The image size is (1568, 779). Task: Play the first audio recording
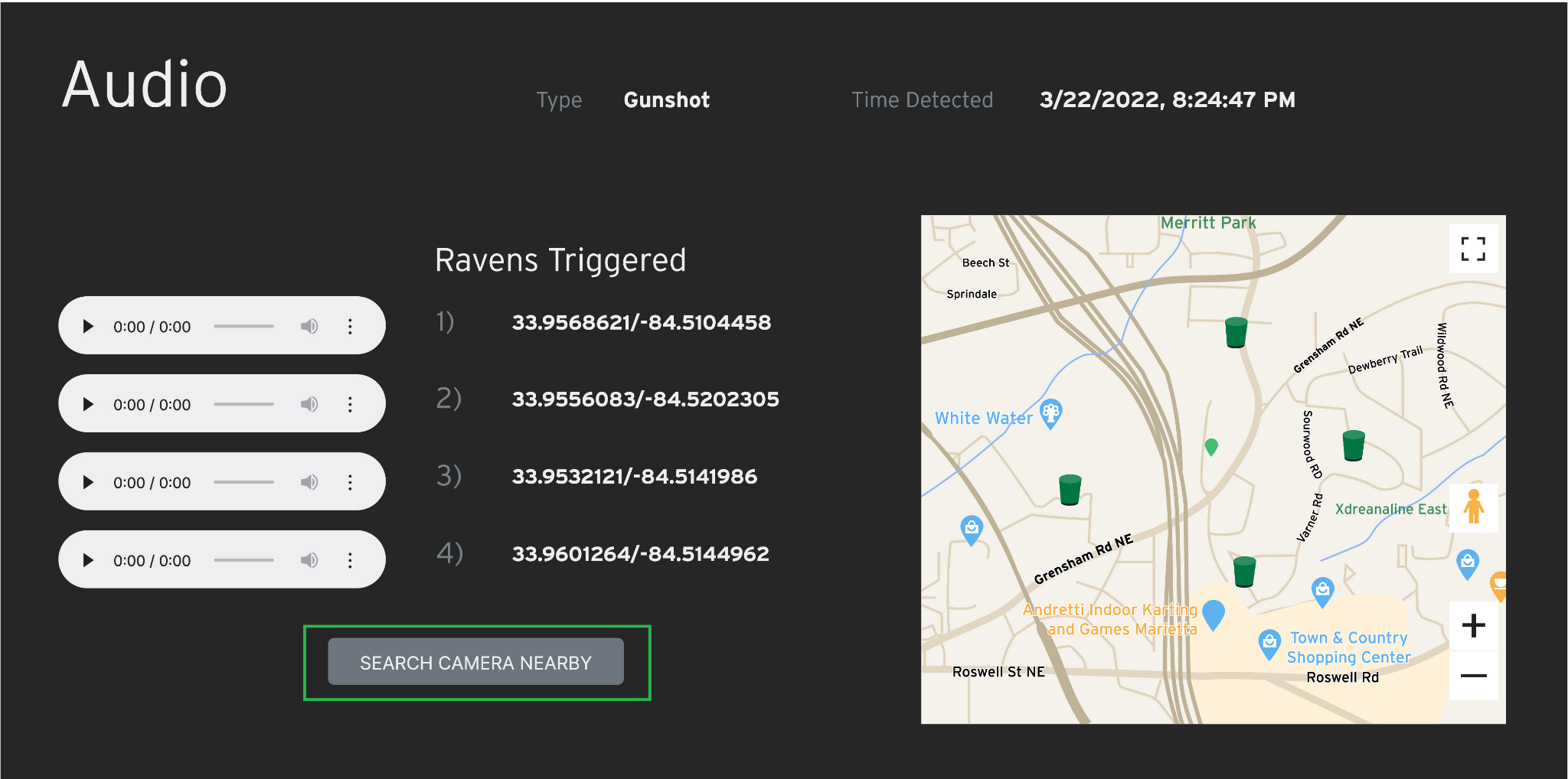[88, 325]
